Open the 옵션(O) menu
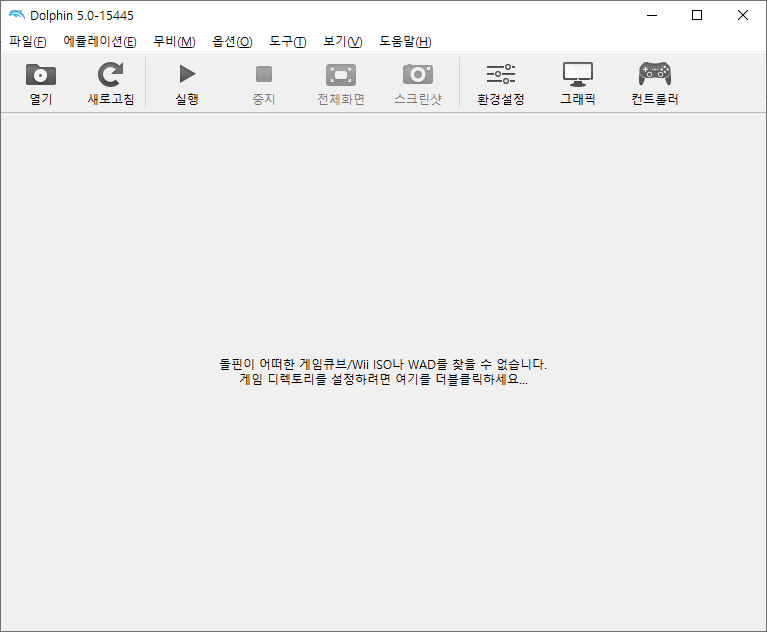Image resolution: width=767 pixels, height=632 pixels. click(x=232, y=42)
